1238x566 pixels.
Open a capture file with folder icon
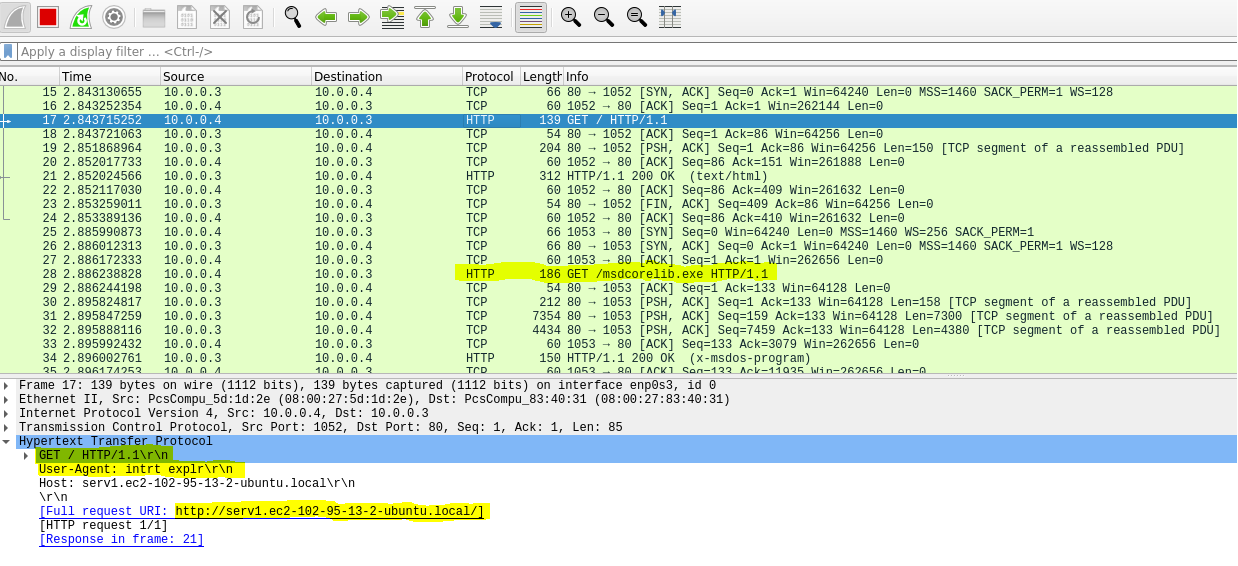(x=154, y=17)
